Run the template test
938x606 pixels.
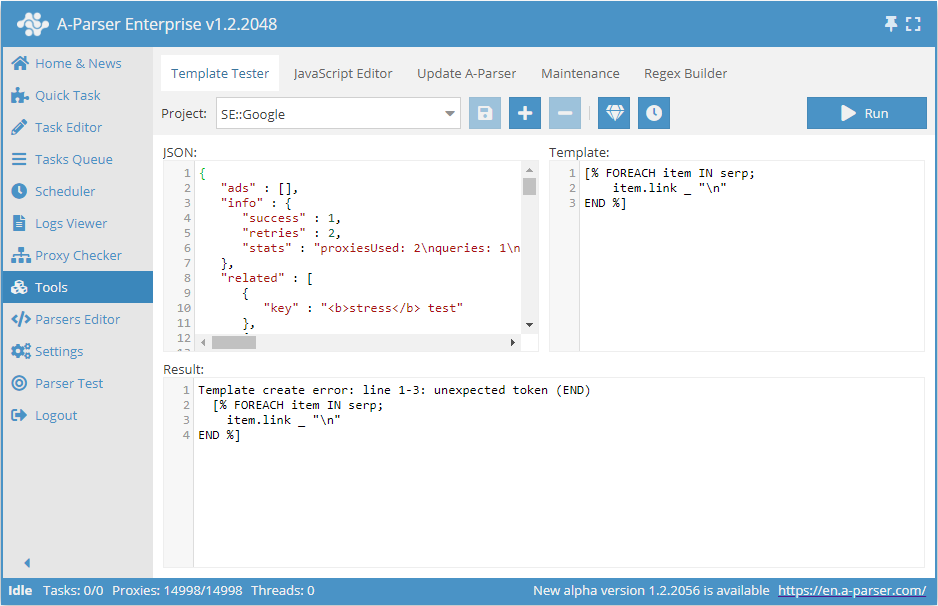pyautogui.click(x=866, y=113)
